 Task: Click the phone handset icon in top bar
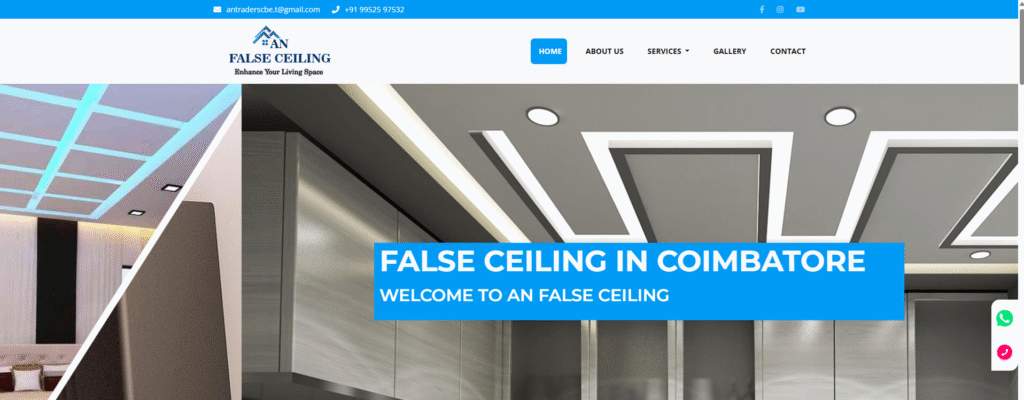(336, 9)
